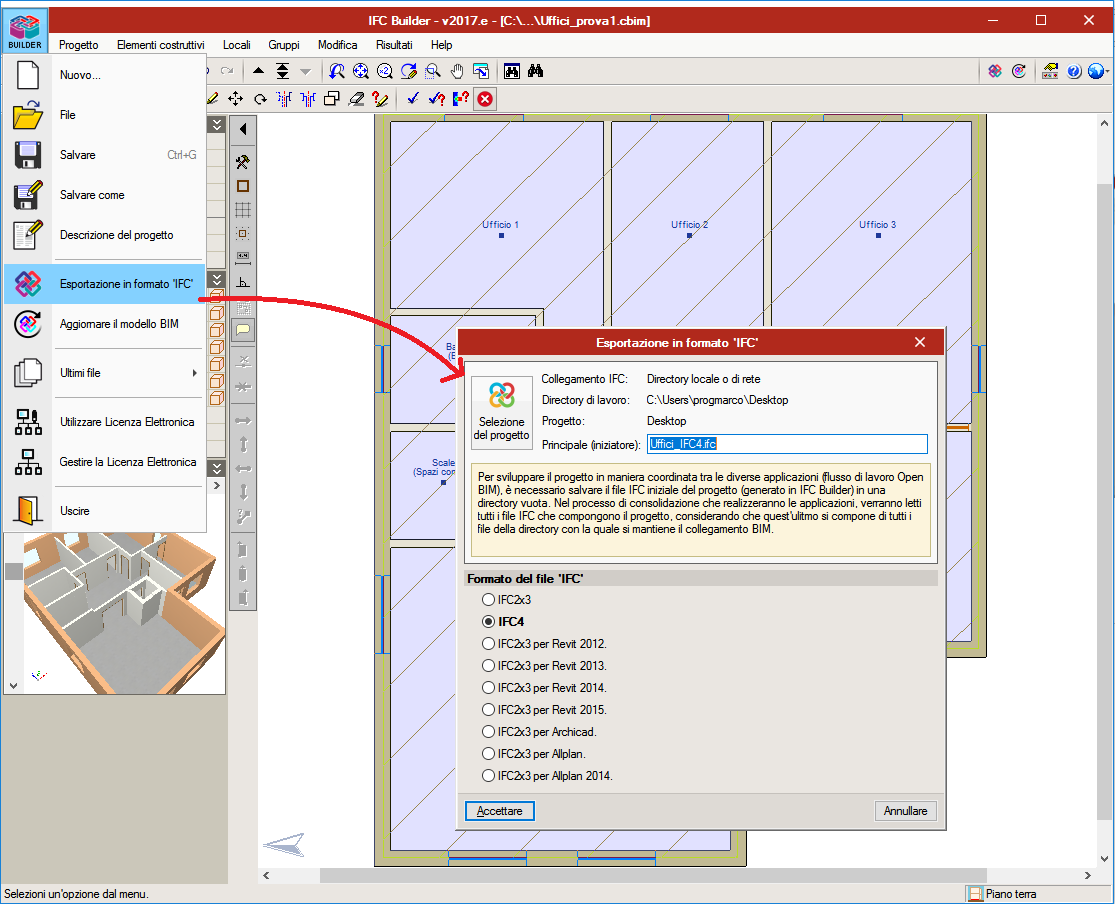
Task: Click the move arrows tool icon
Action: 236,98
